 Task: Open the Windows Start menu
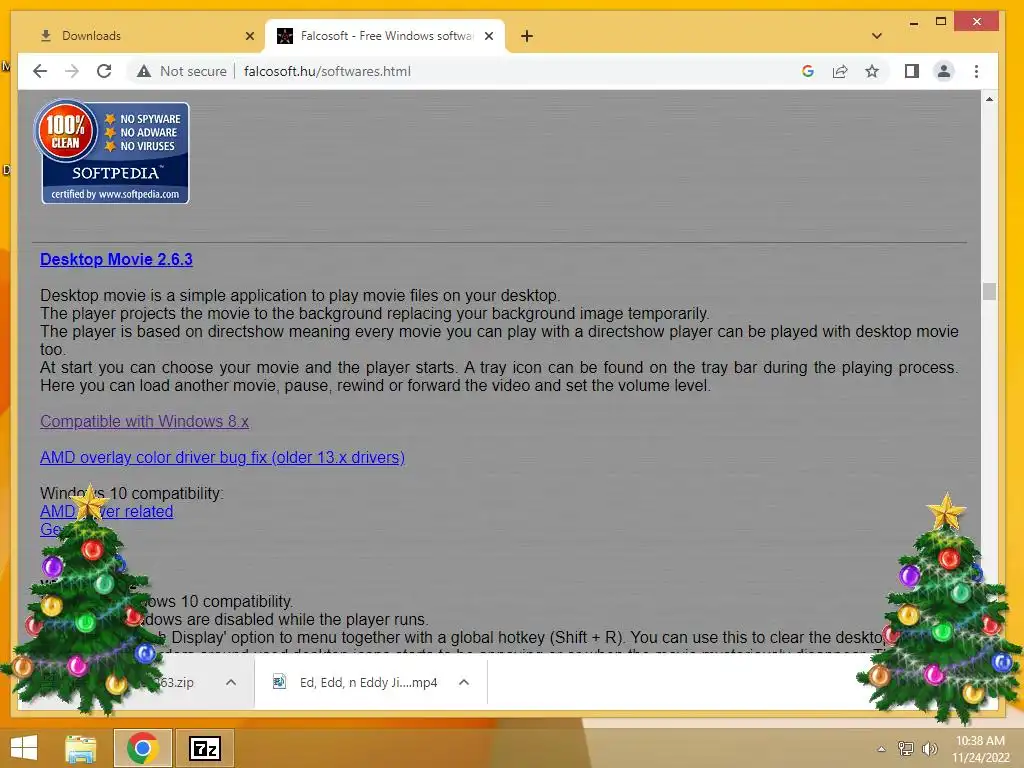coord(24,748)
